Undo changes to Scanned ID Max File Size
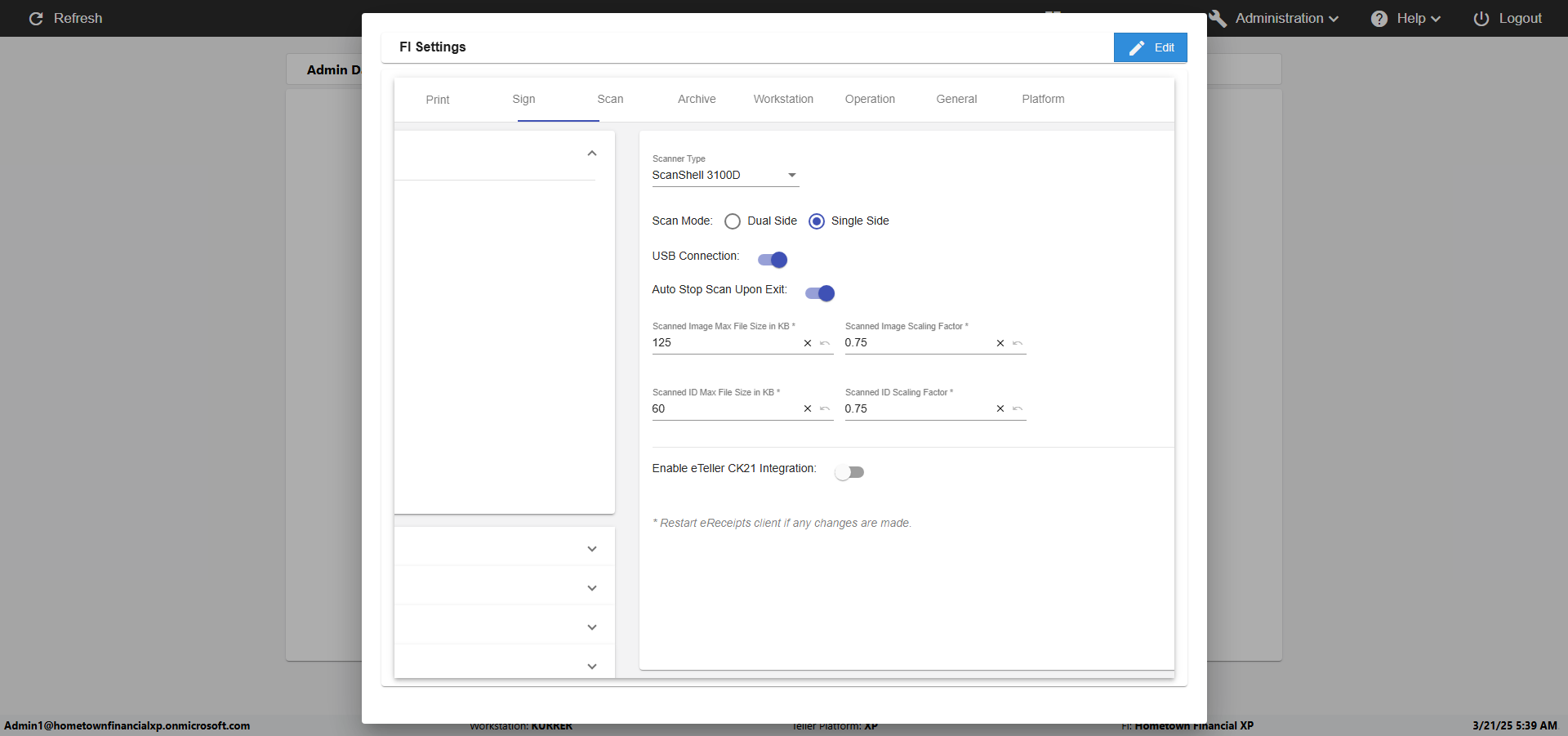The width and height of the screenshot is (1568, 736). [825, 408]
